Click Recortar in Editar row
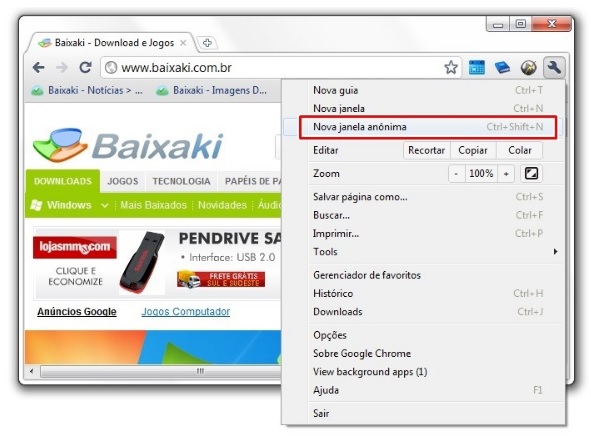Viewport: 591px width, 440px height. click(x=426, y=150)
